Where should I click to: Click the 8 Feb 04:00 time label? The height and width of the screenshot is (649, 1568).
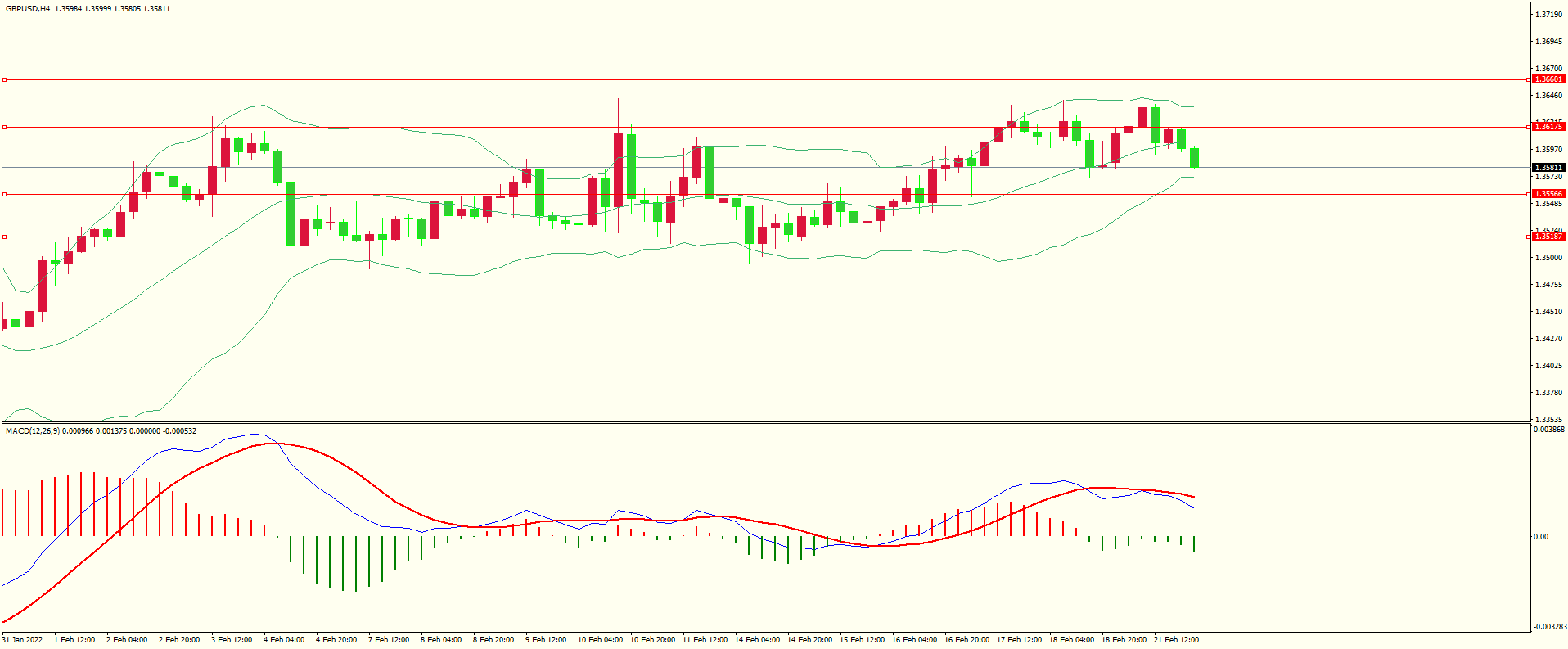(441, 640)
